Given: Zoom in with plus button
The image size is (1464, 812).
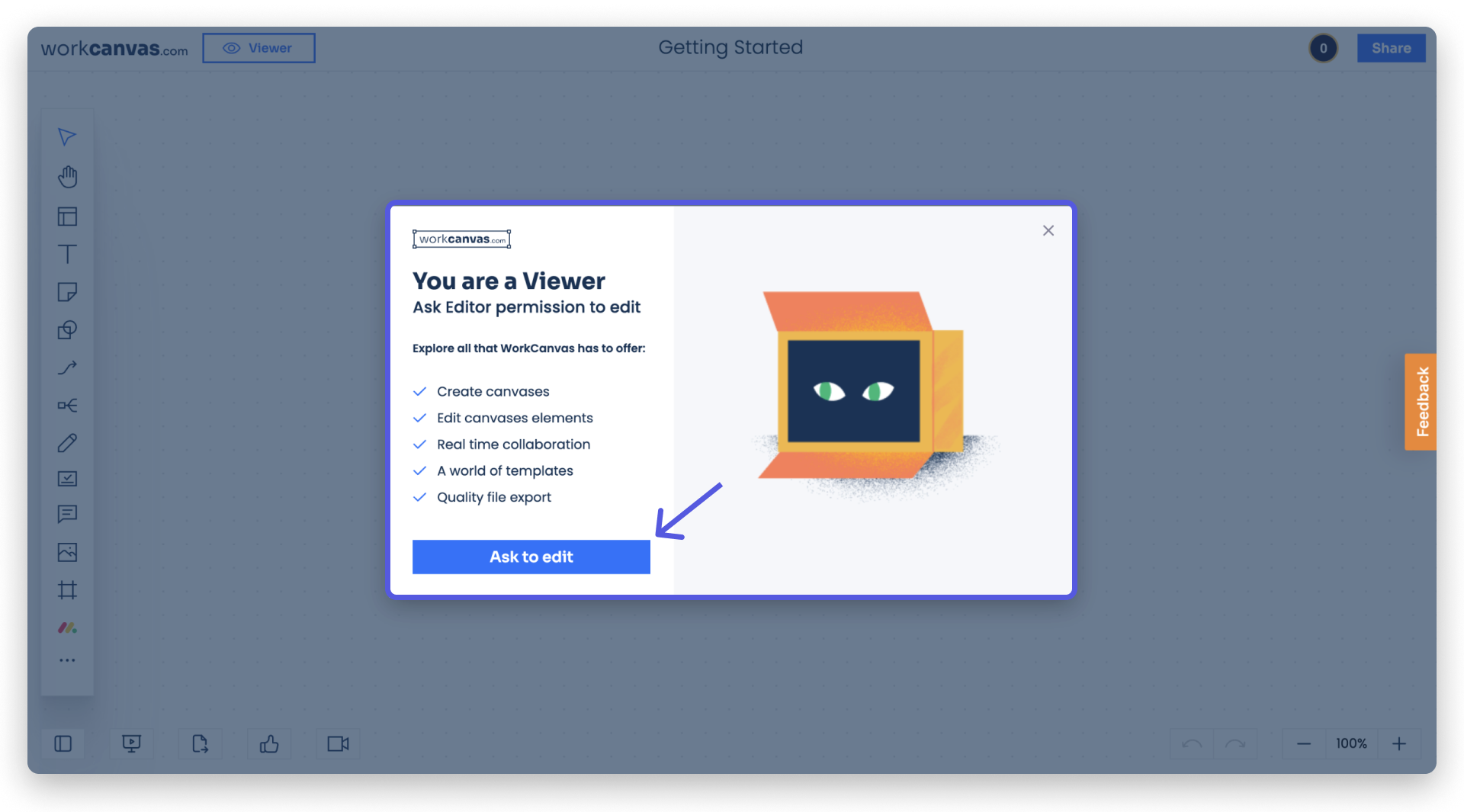Looking at the screenshot, I should pos(1399,744).
